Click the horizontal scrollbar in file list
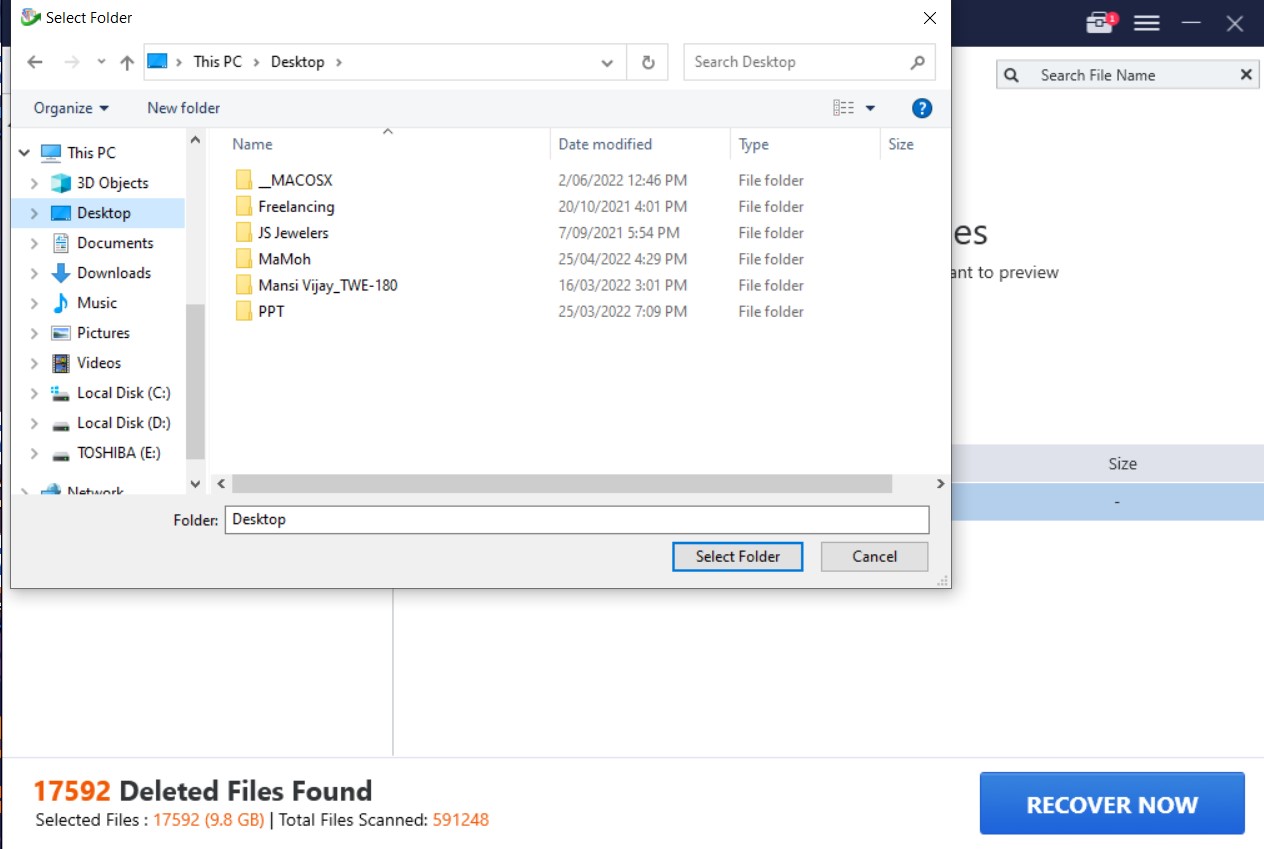The height and width of the screenshot is (849, 1264). tap(560, 483)
